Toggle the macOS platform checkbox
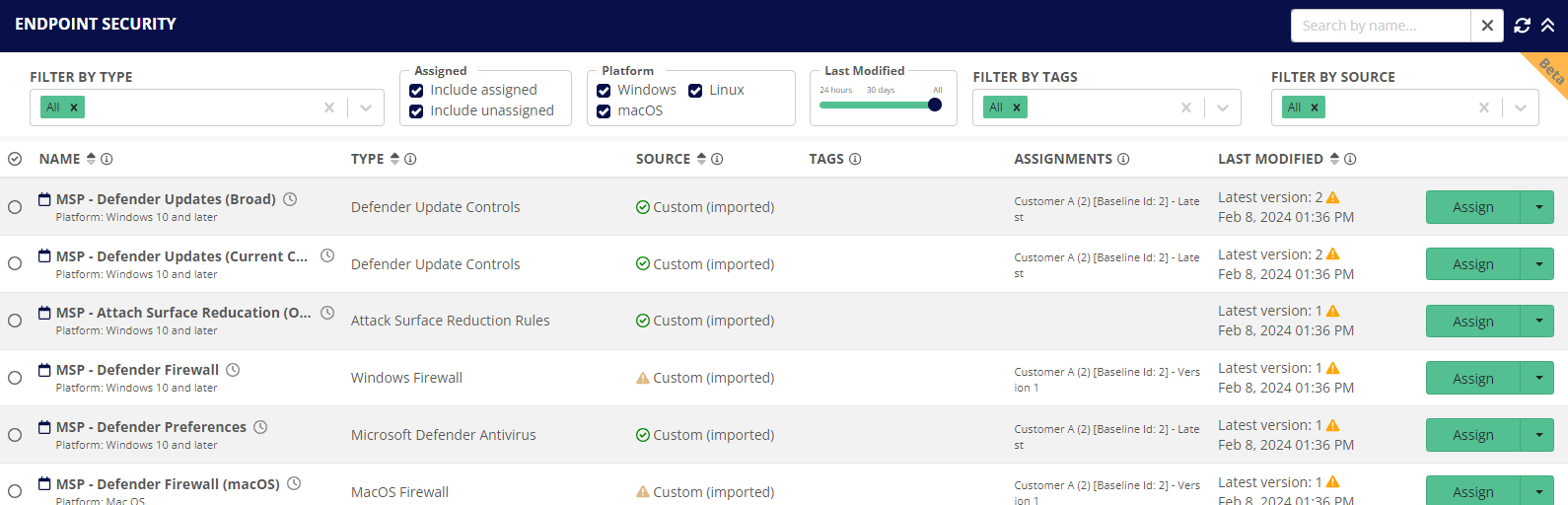The width and height of the screenshot is (1568, 505). [x=604, y=111]
